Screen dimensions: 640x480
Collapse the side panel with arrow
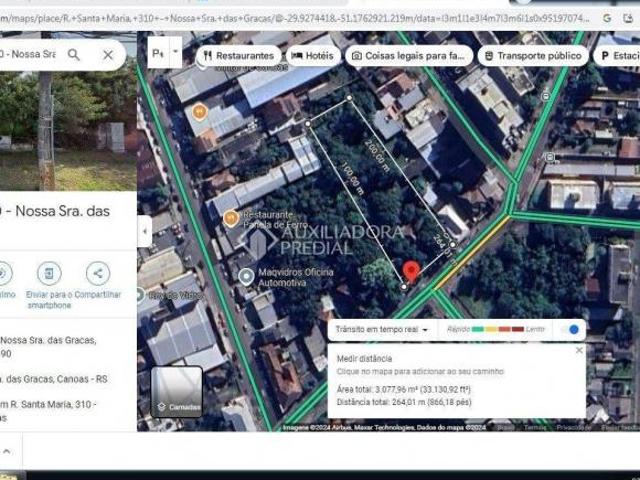[144, 231]
